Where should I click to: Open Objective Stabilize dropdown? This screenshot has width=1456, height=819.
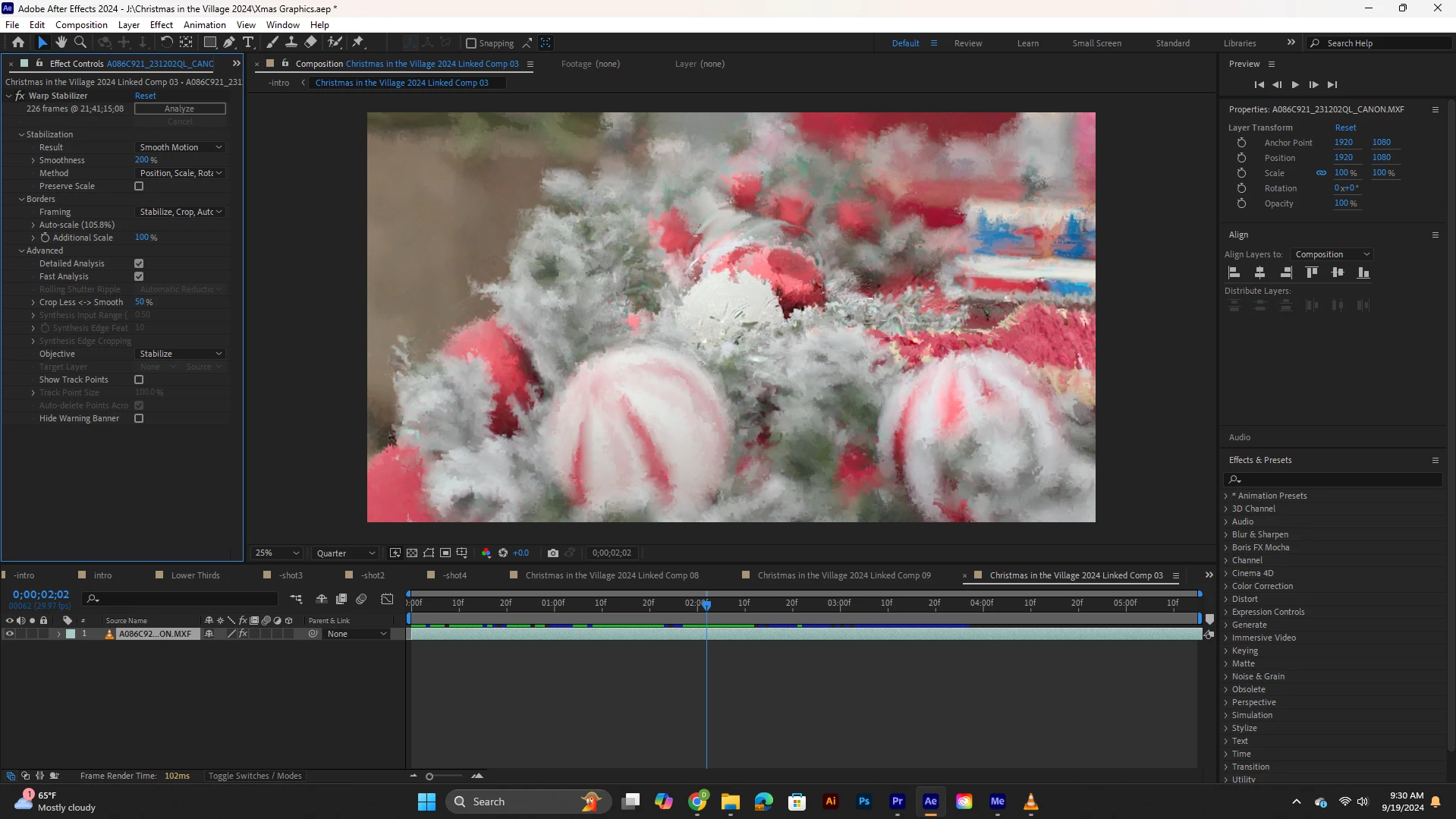(181, 354)
